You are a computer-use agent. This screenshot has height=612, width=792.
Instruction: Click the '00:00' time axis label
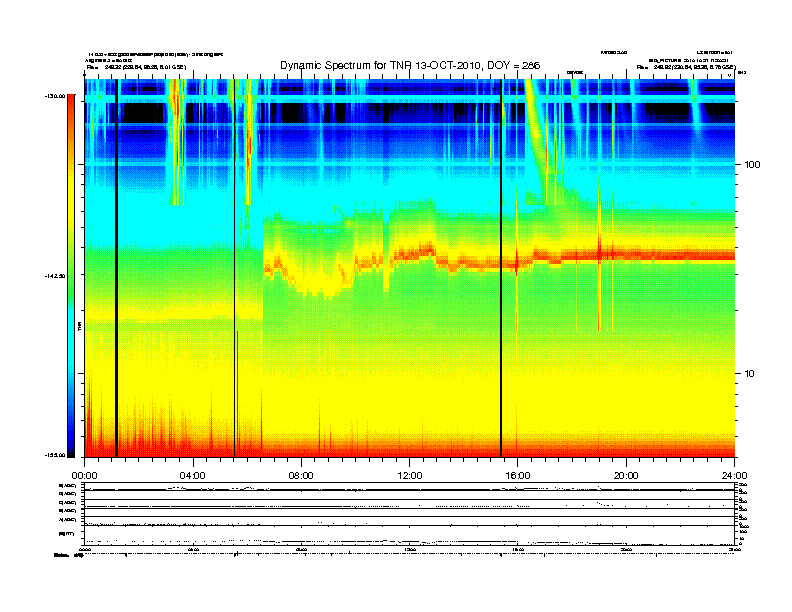[x=84, y=476]
